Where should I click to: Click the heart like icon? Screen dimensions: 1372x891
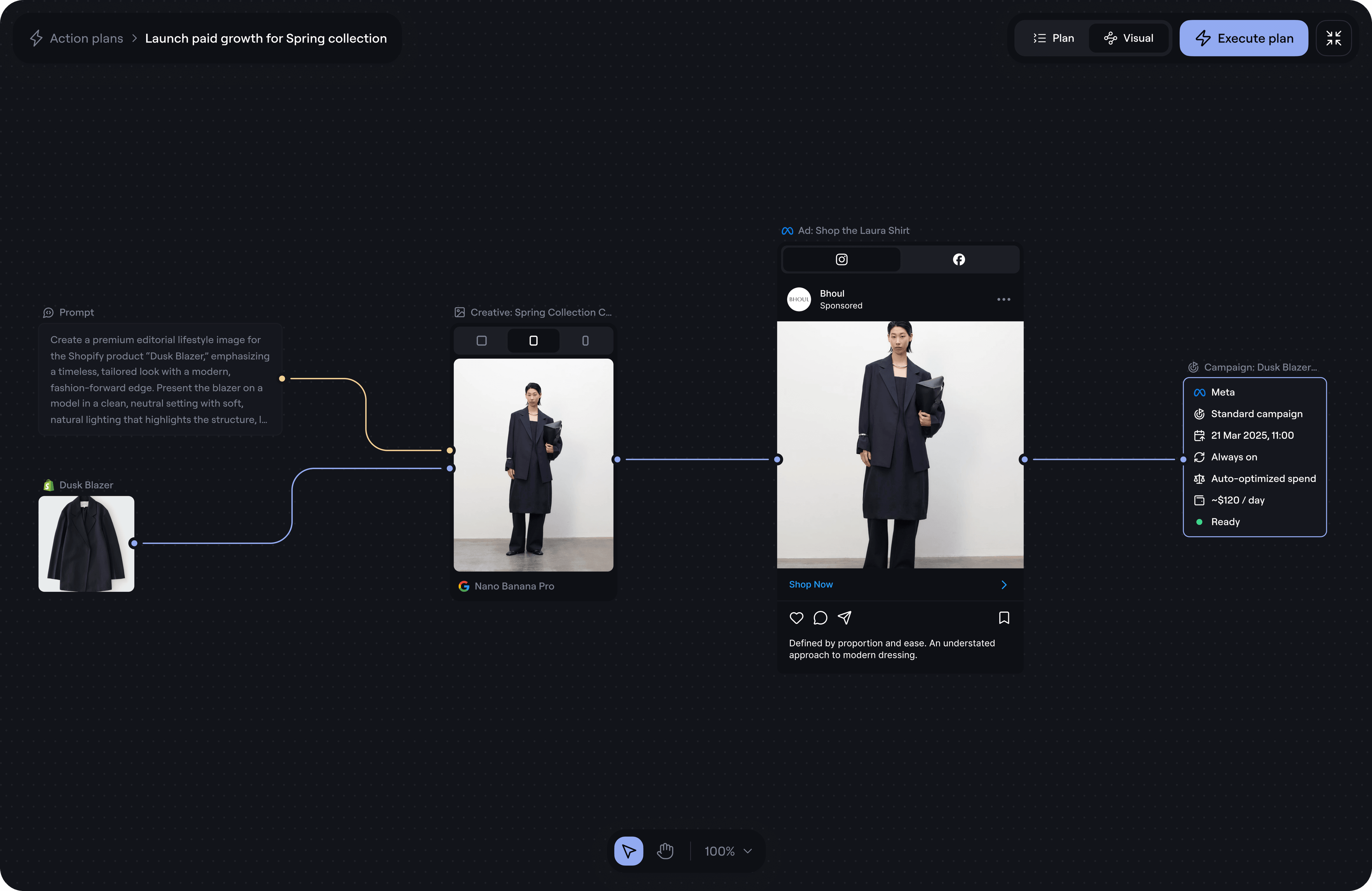796,618
